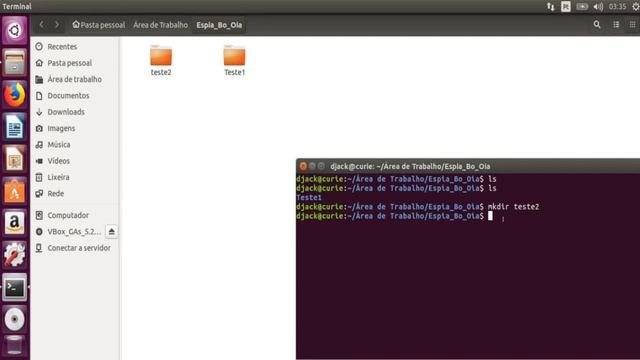This screenshot has height=360, width=640.
Task: Open Ubuntu Software store in the dock
Action: tap(14, 191)
